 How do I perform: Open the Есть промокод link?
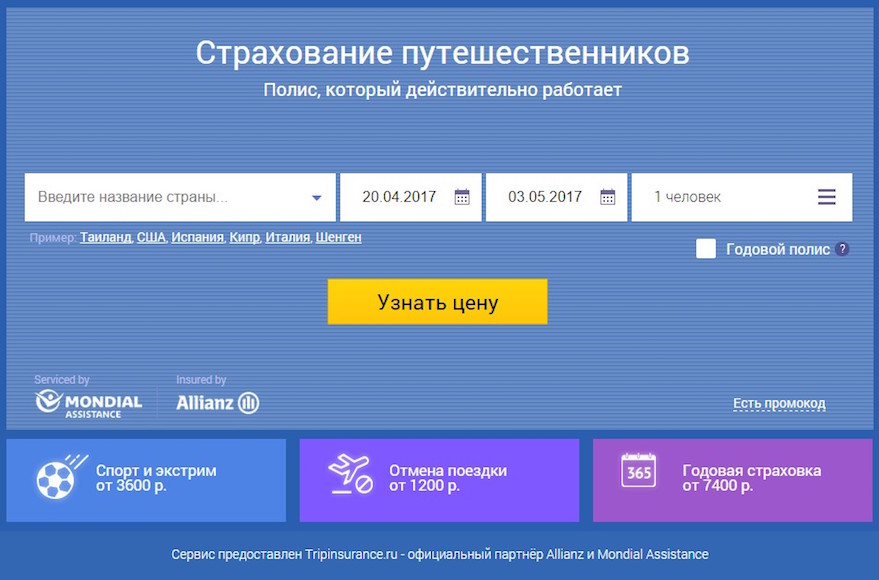click(779, 404)
